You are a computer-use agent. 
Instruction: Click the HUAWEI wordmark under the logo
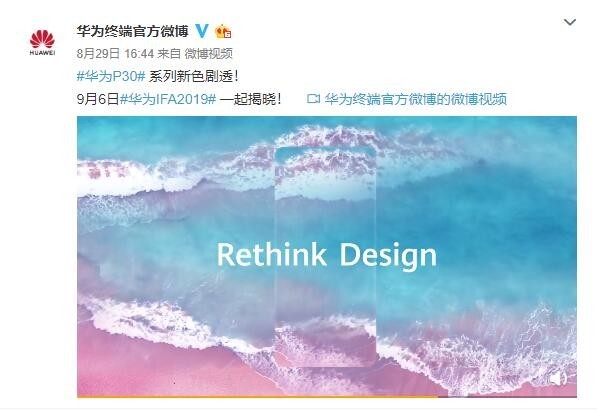point(42,53)
